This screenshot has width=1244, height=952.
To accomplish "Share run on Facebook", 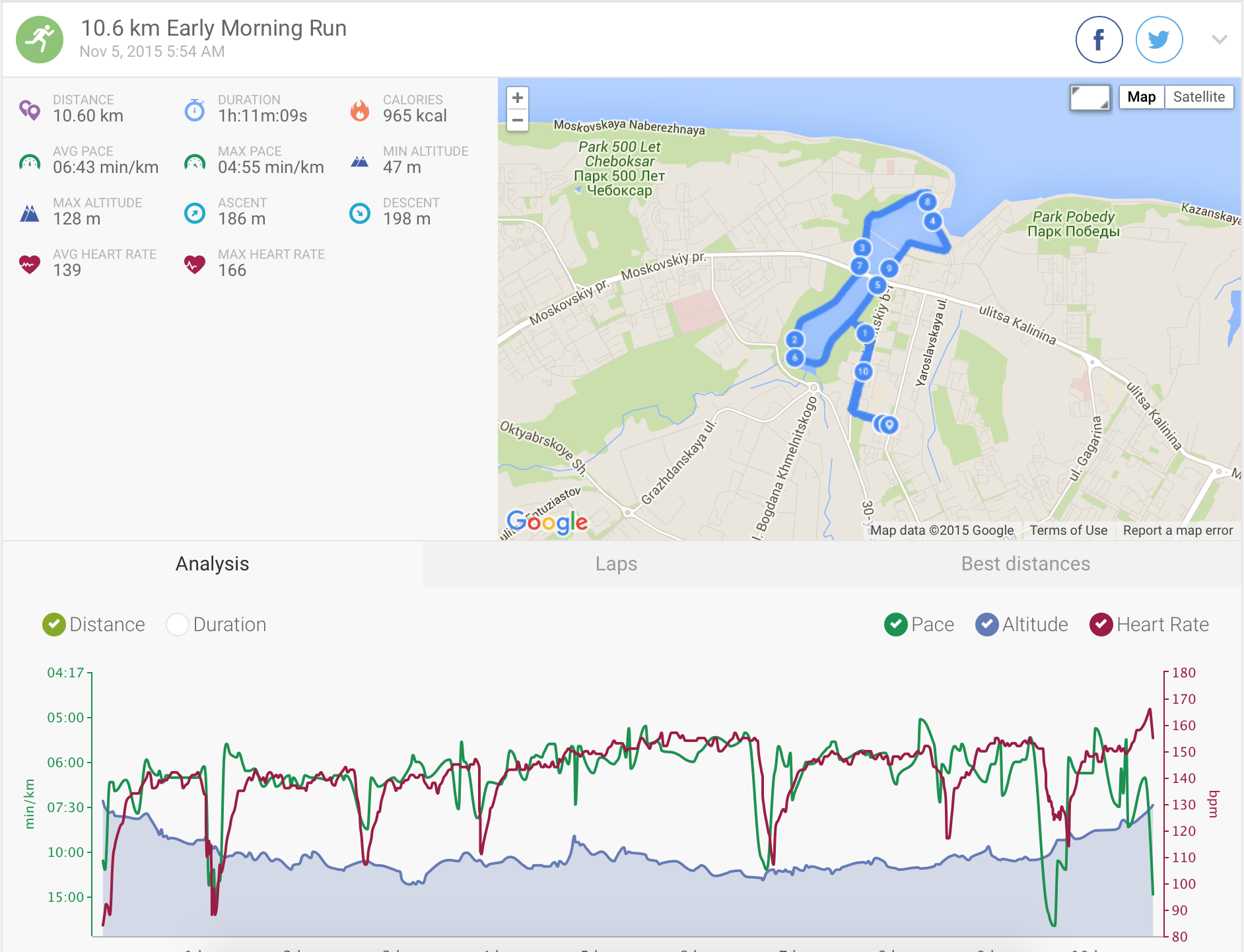I will coord(1099,40).
